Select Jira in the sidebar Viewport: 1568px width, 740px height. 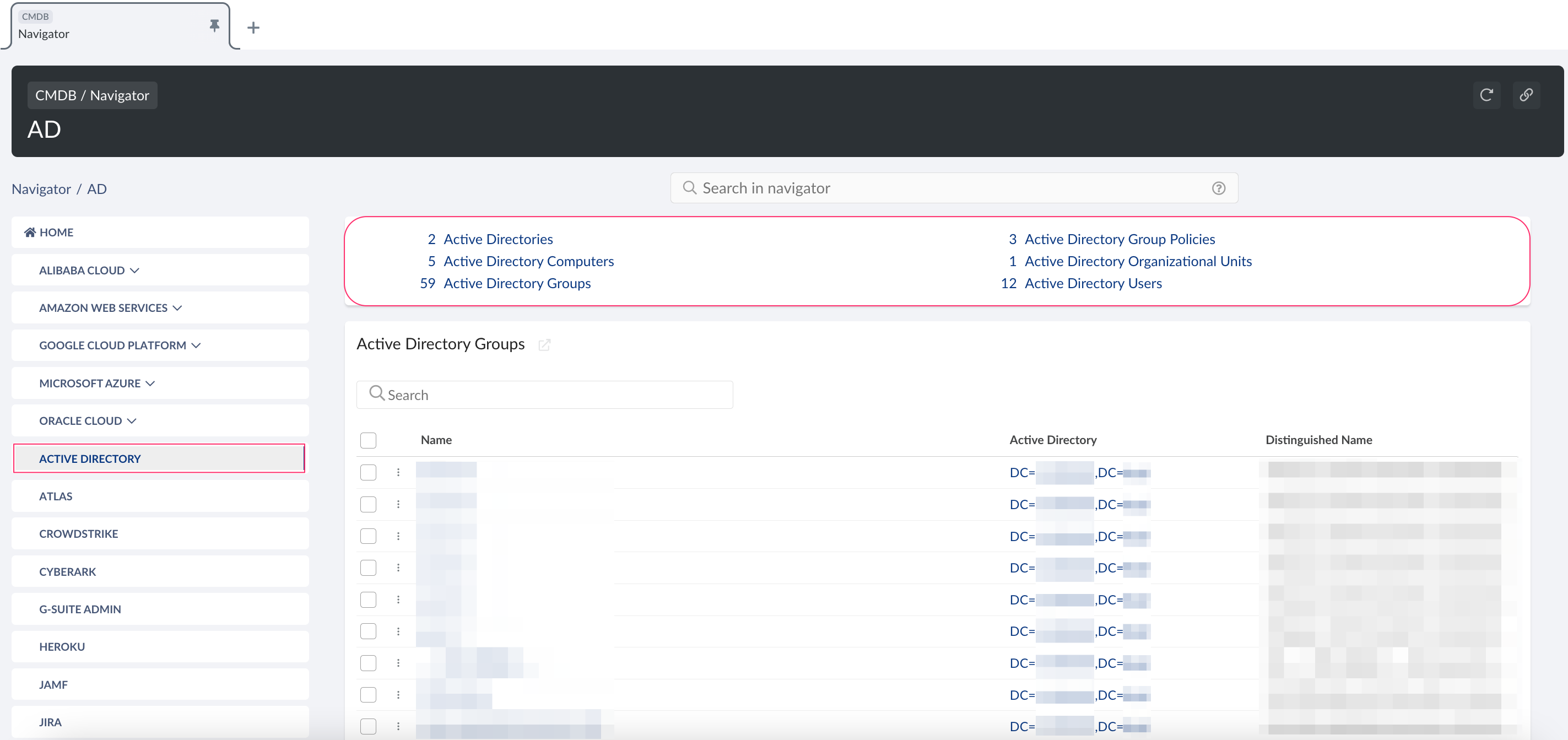pos(160,722)
